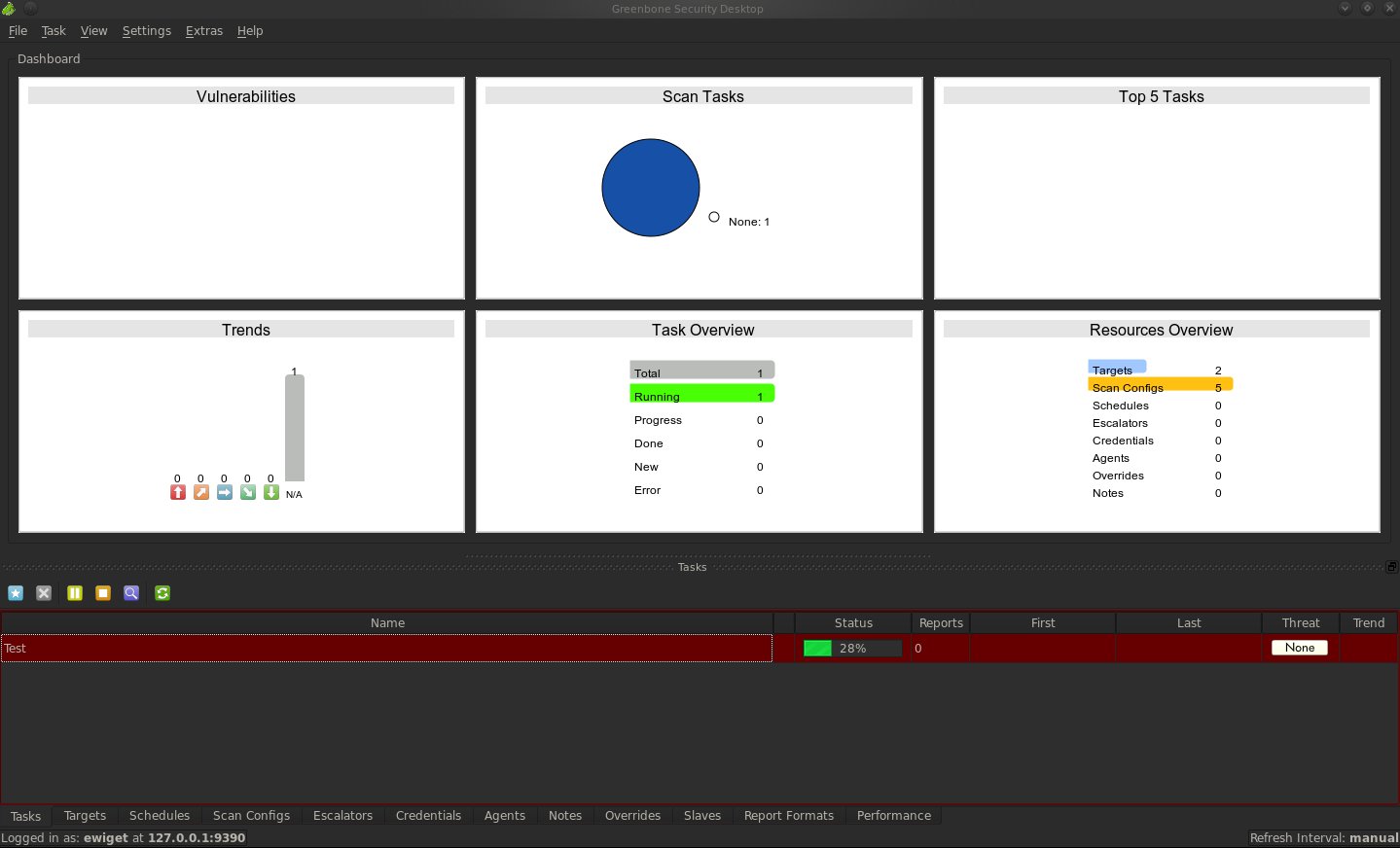Open task details with the magnifier icon

(131, 593)
